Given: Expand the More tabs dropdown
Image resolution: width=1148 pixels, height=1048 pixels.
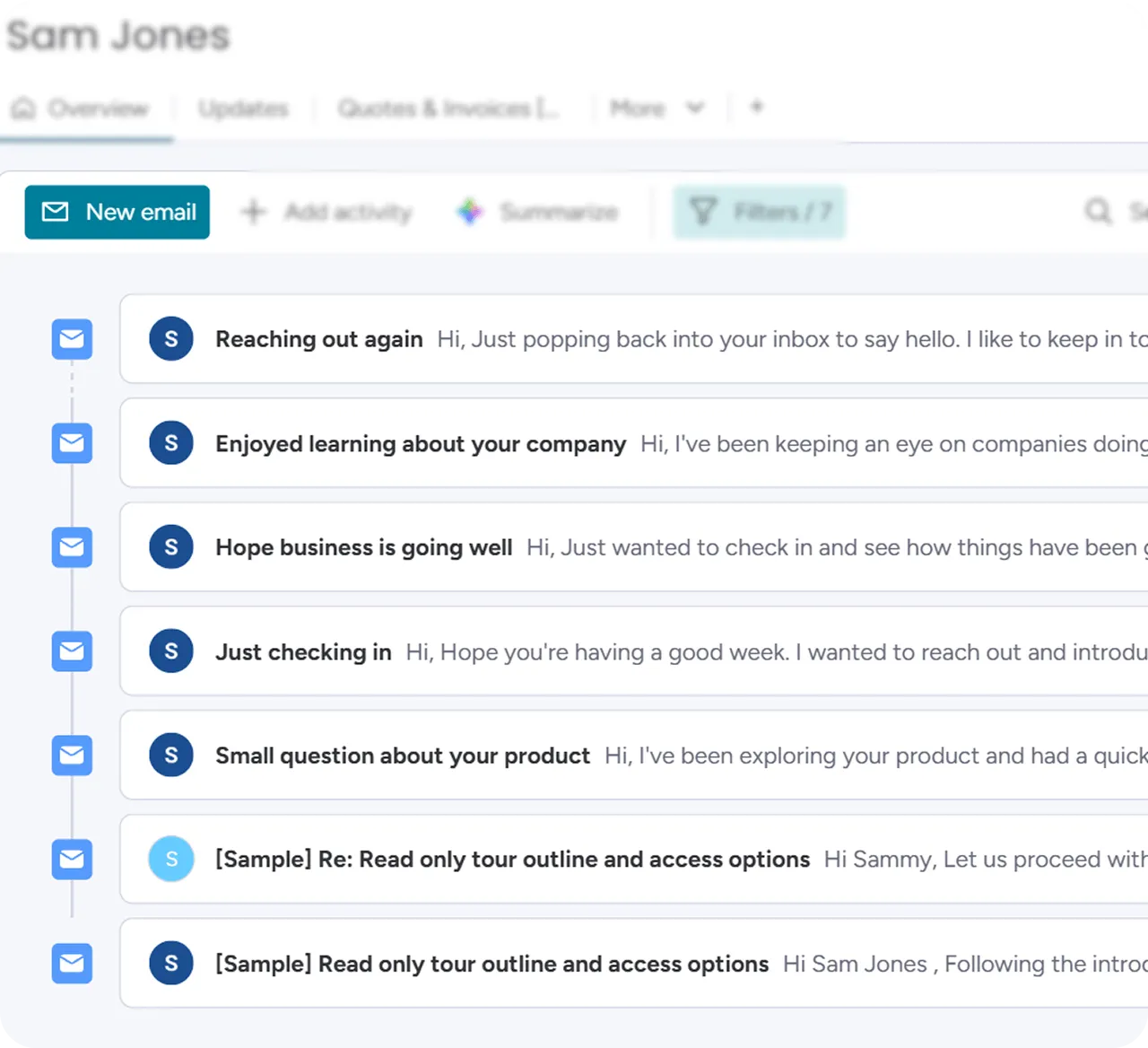Looking at the screenshot, I should tap(657, 109).
